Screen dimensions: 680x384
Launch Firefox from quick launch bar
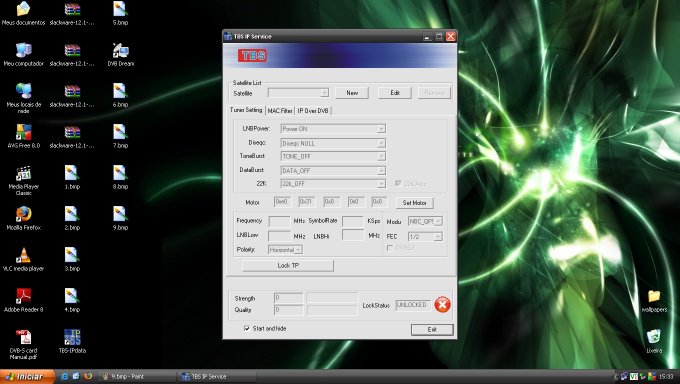coord(88,376)
